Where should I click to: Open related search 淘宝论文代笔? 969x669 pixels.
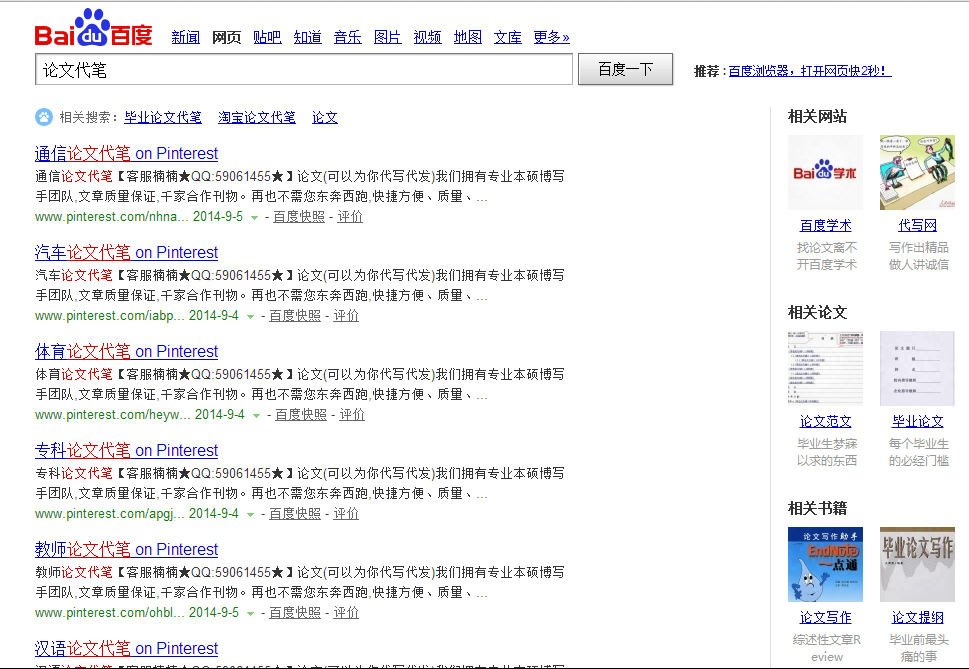[x=256, y=117]
